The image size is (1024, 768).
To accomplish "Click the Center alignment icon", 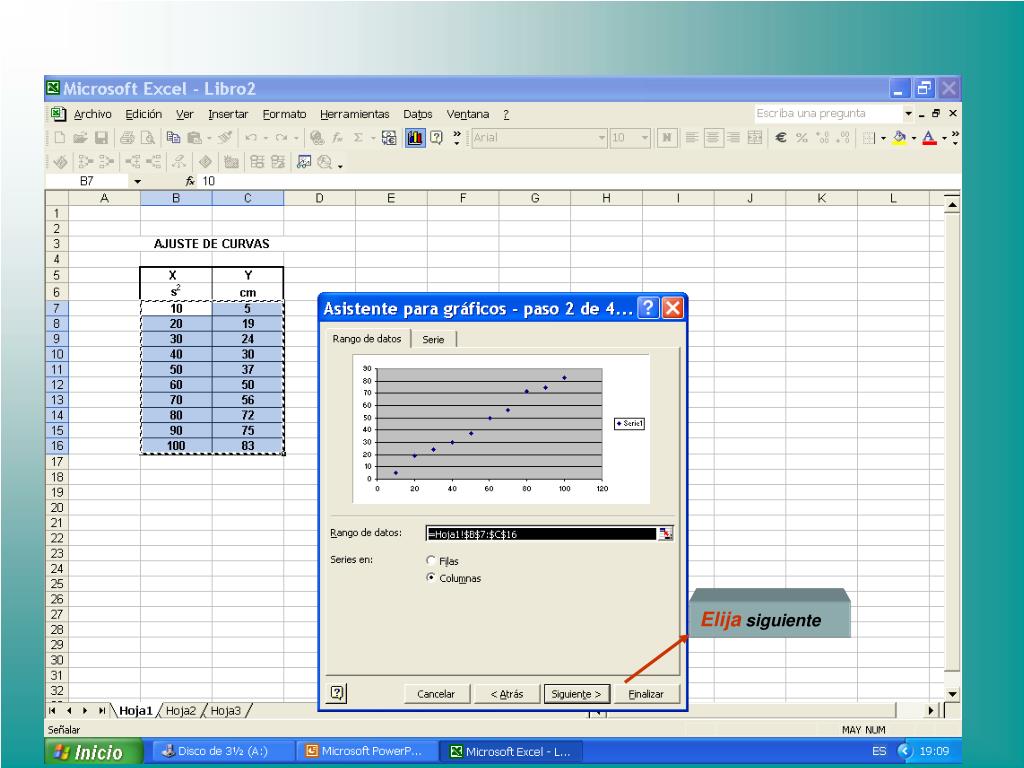I will (713, 137).
